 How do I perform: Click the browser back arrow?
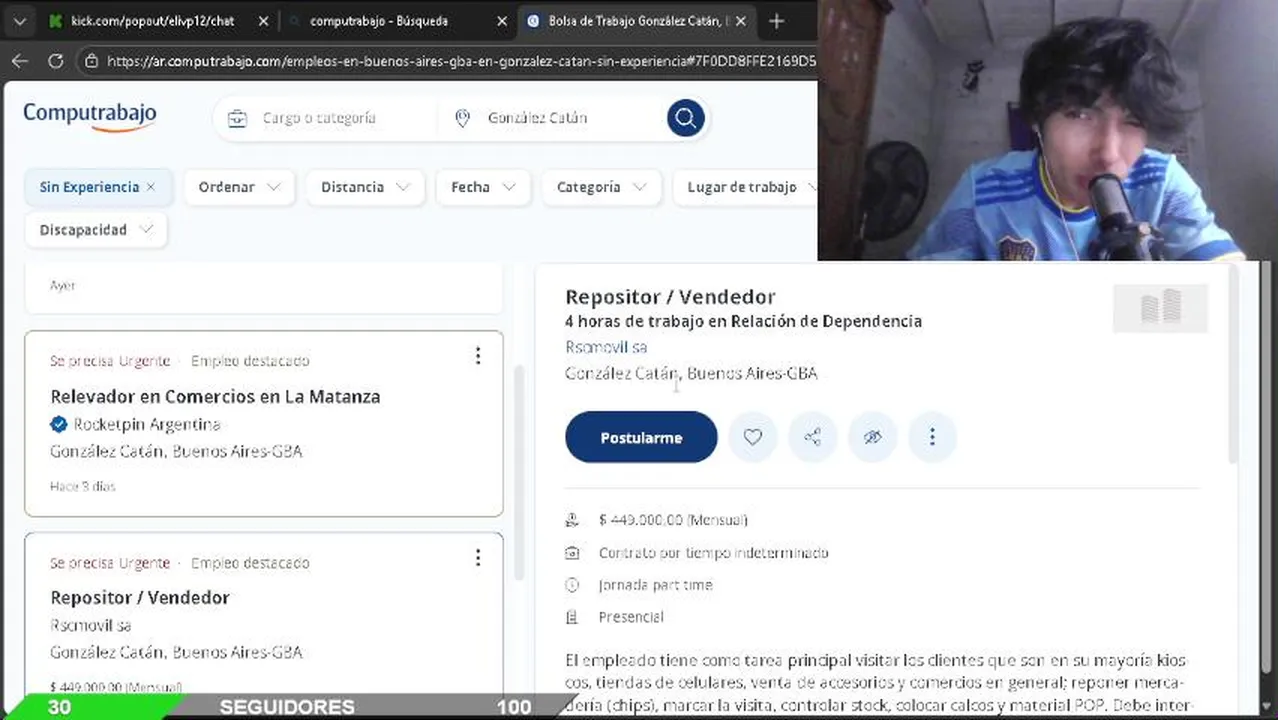click(19, 61)
